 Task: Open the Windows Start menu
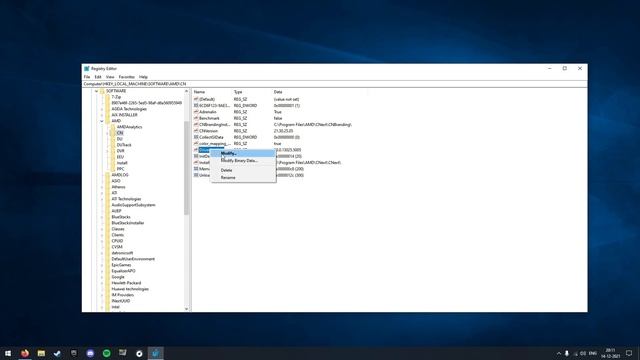tap(8, 353)
